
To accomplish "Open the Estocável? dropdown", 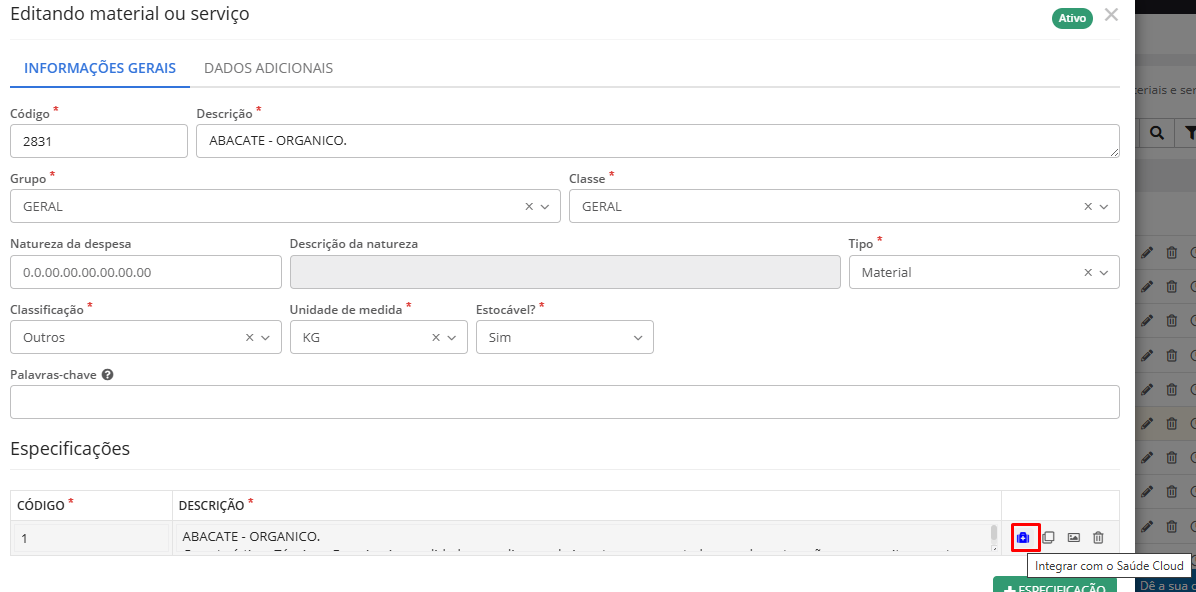I will coord(638,338).
